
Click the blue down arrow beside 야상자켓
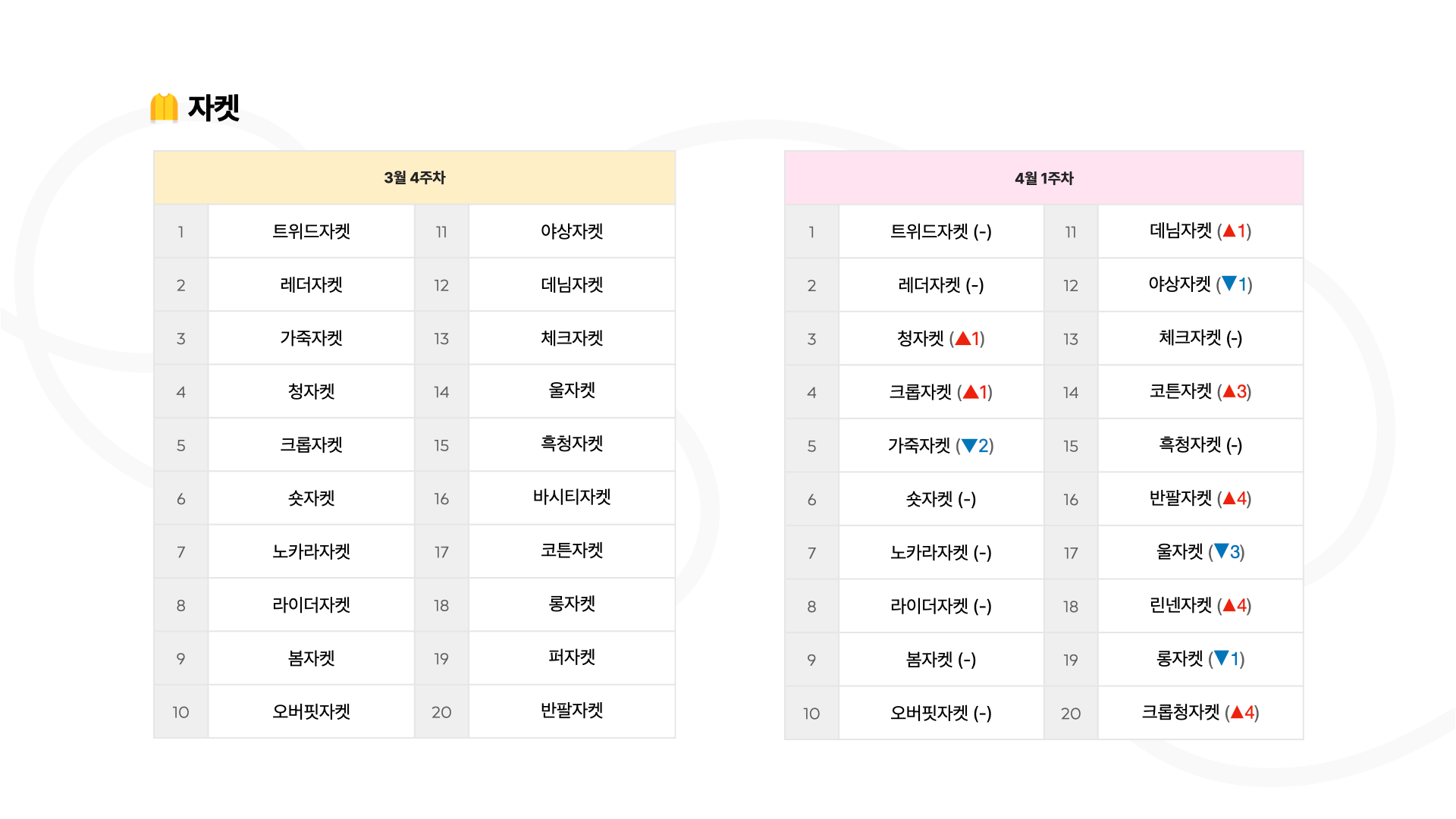tap(1229, 284)
